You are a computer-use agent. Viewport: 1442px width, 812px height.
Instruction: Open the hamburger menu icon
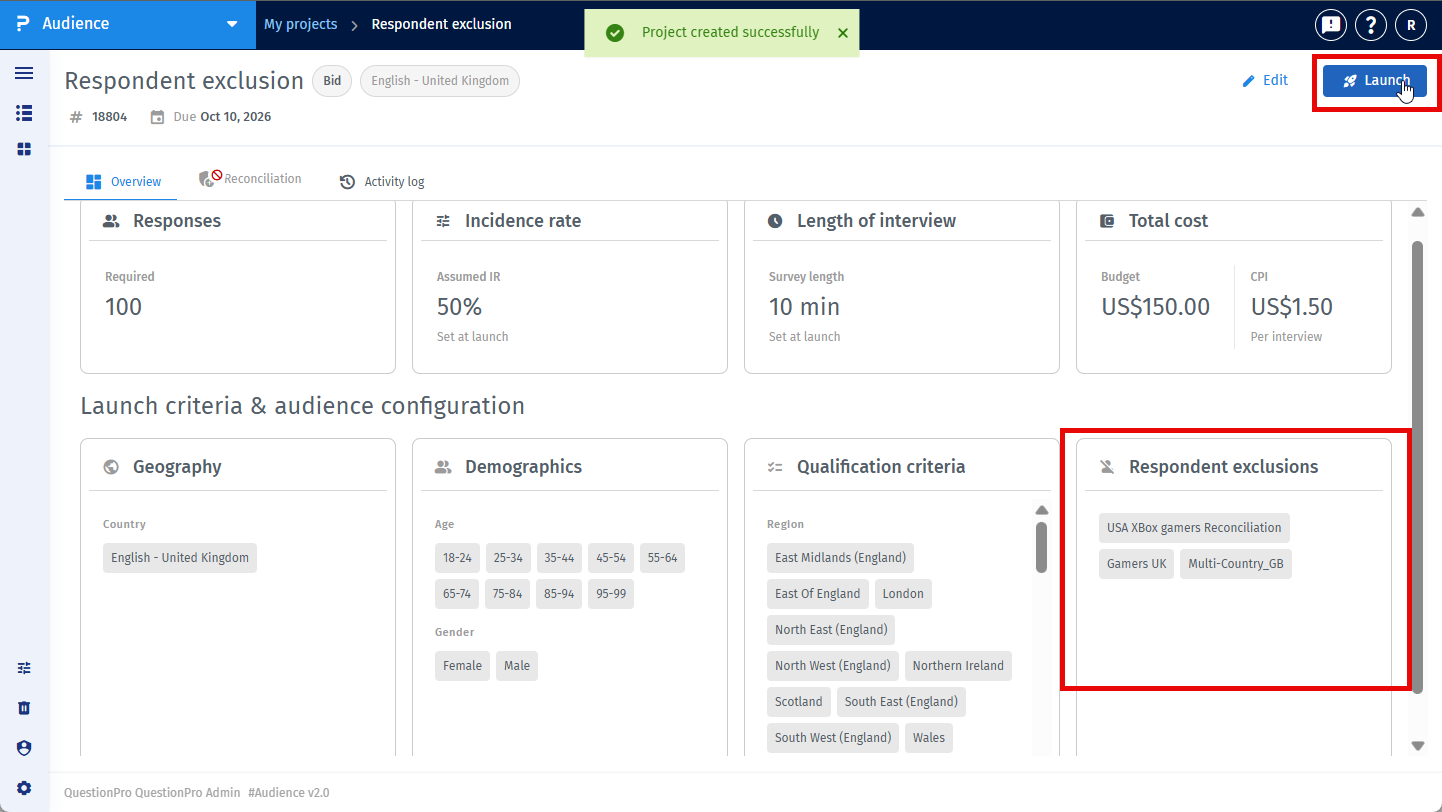pos(24,73)
